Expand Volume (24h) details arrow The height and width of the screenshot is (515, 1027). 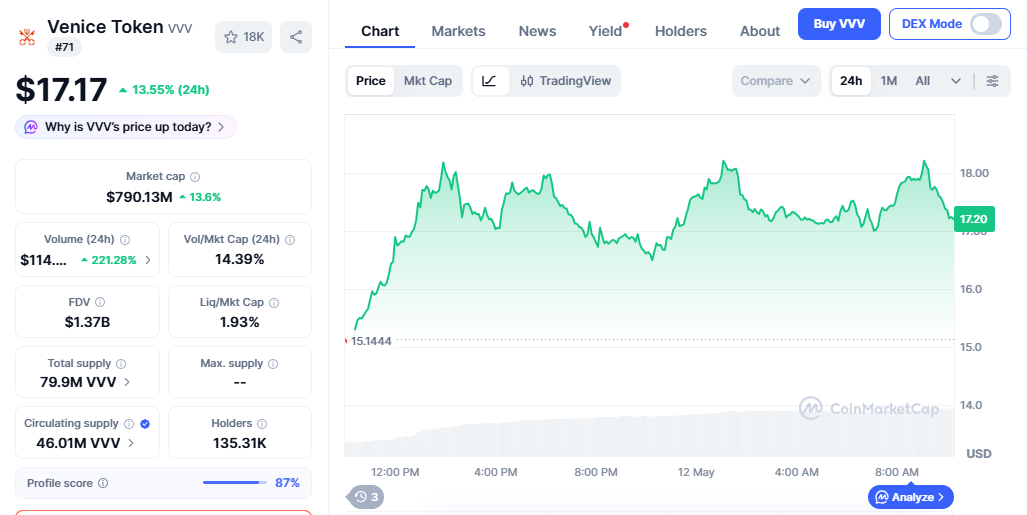pos(148,260)
